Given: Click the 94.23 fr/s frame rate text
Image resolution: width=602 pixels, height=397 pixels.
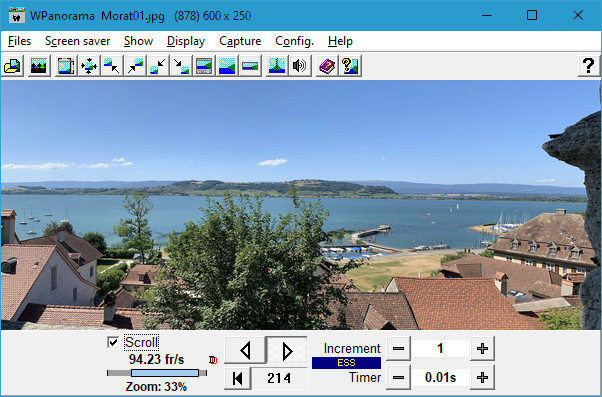Looking at the screenshot, I should tap(156, 360).
